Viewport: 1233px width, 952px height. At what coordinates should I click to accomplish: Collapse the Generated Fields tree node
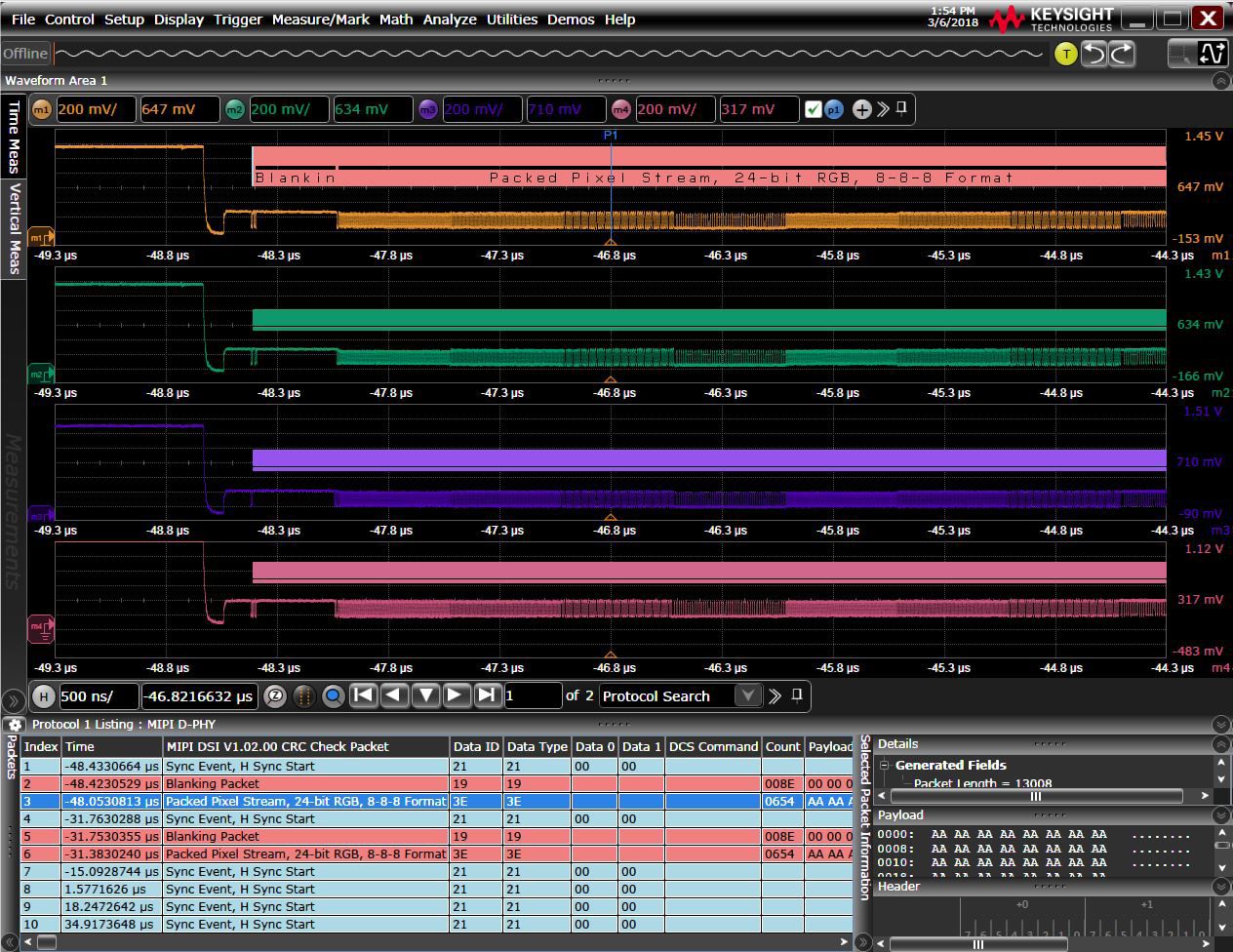[x=885, y=766]
